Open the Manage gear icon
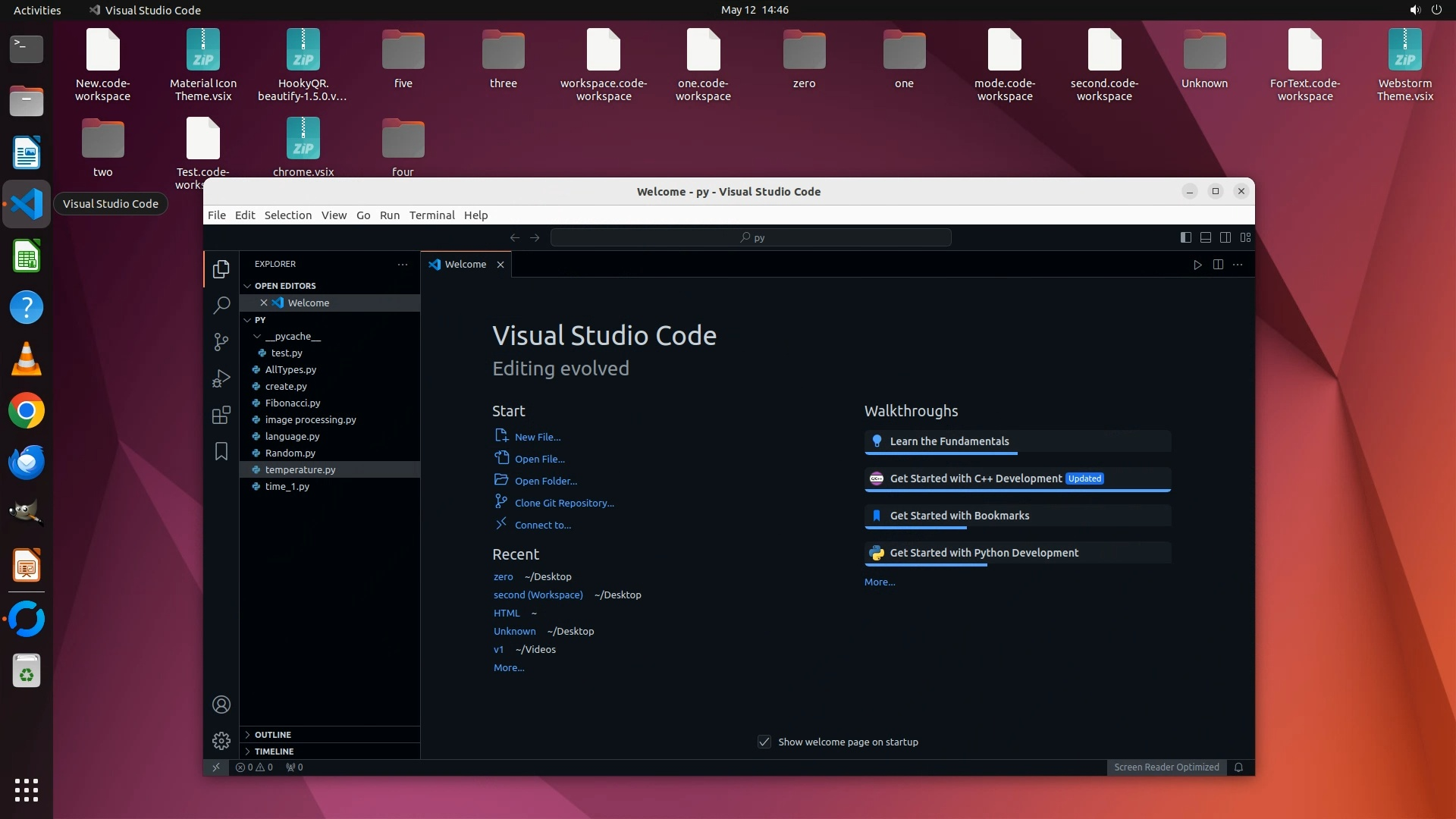This screenshot has width=1456, height=819. [221, 740]
